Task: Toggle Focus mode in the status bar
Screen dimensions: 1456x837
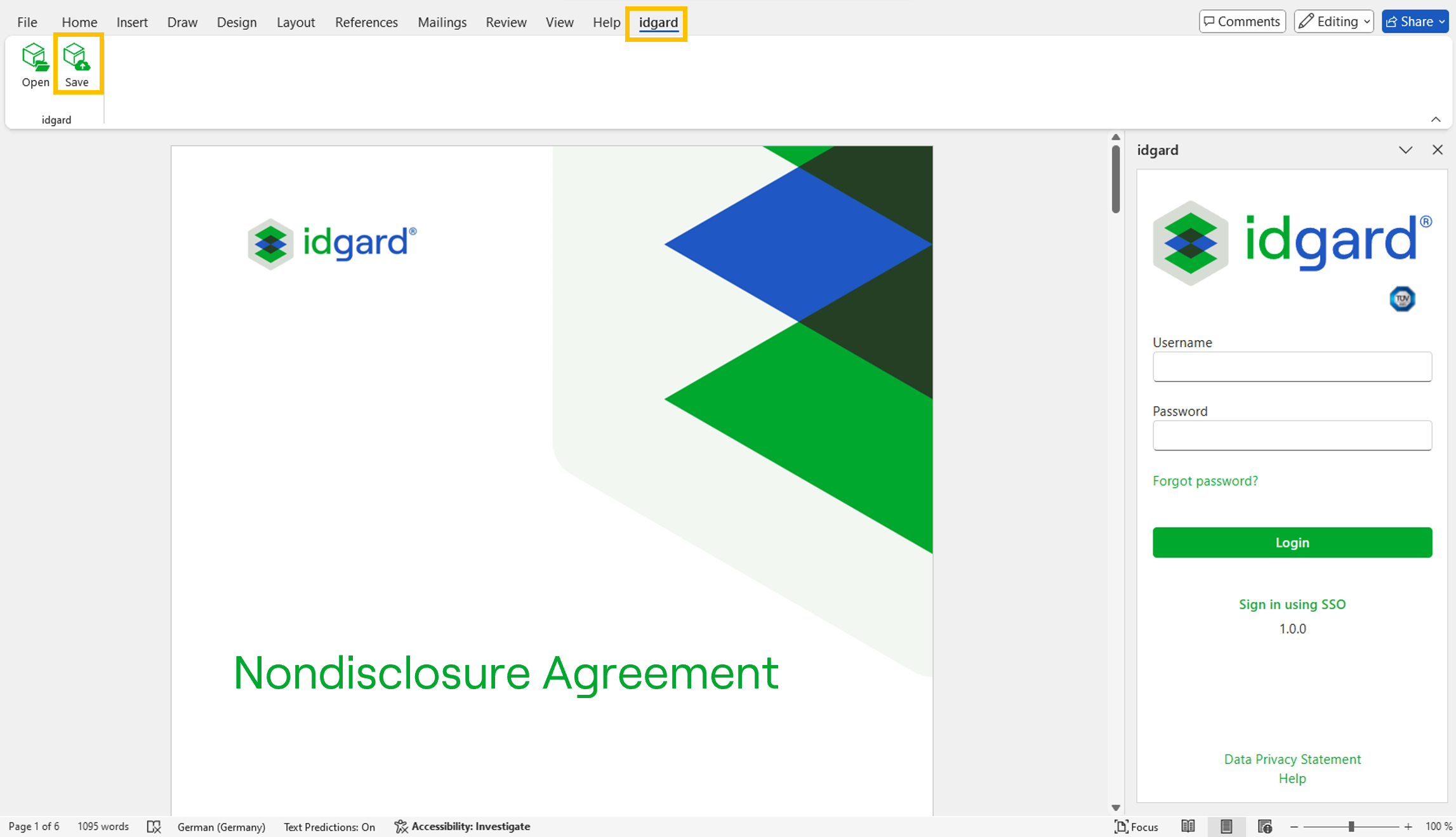Action: 1137,826
